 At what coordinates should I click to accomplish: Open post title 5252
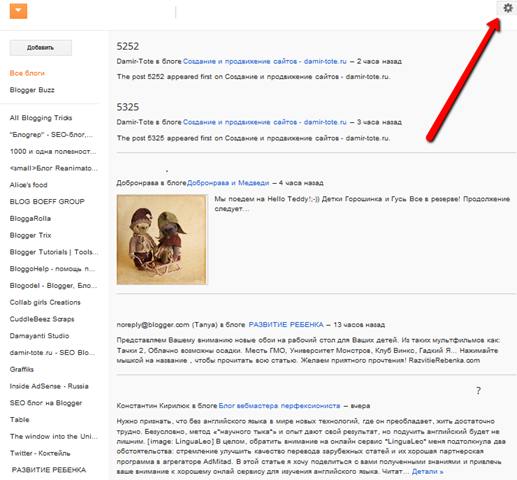click(128, 46)
